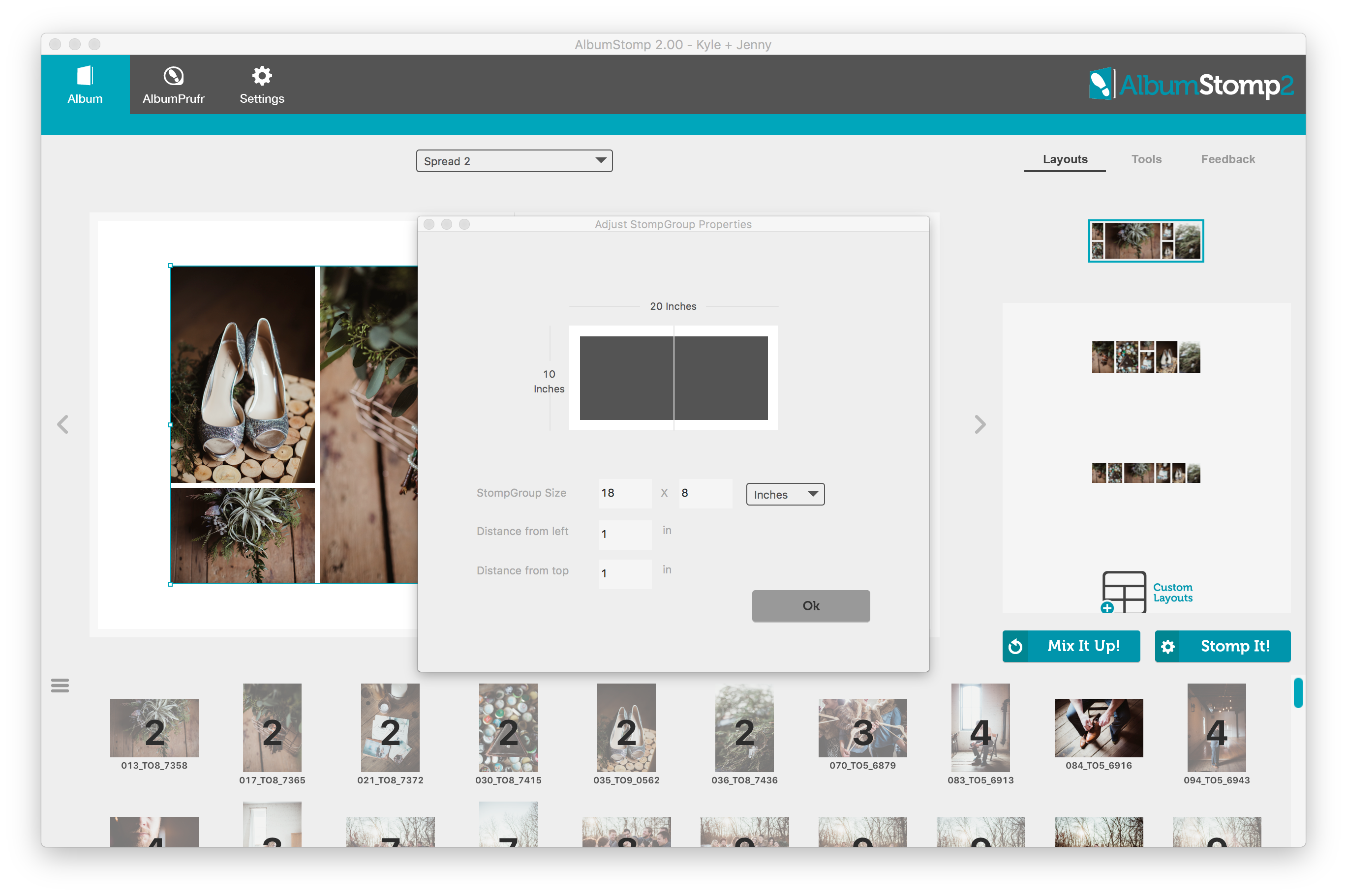The width and height of the screenshot is (1347, 896).
Task: Select image 070_TO5_6879 in the tray
Action: [x=862, y=728]
